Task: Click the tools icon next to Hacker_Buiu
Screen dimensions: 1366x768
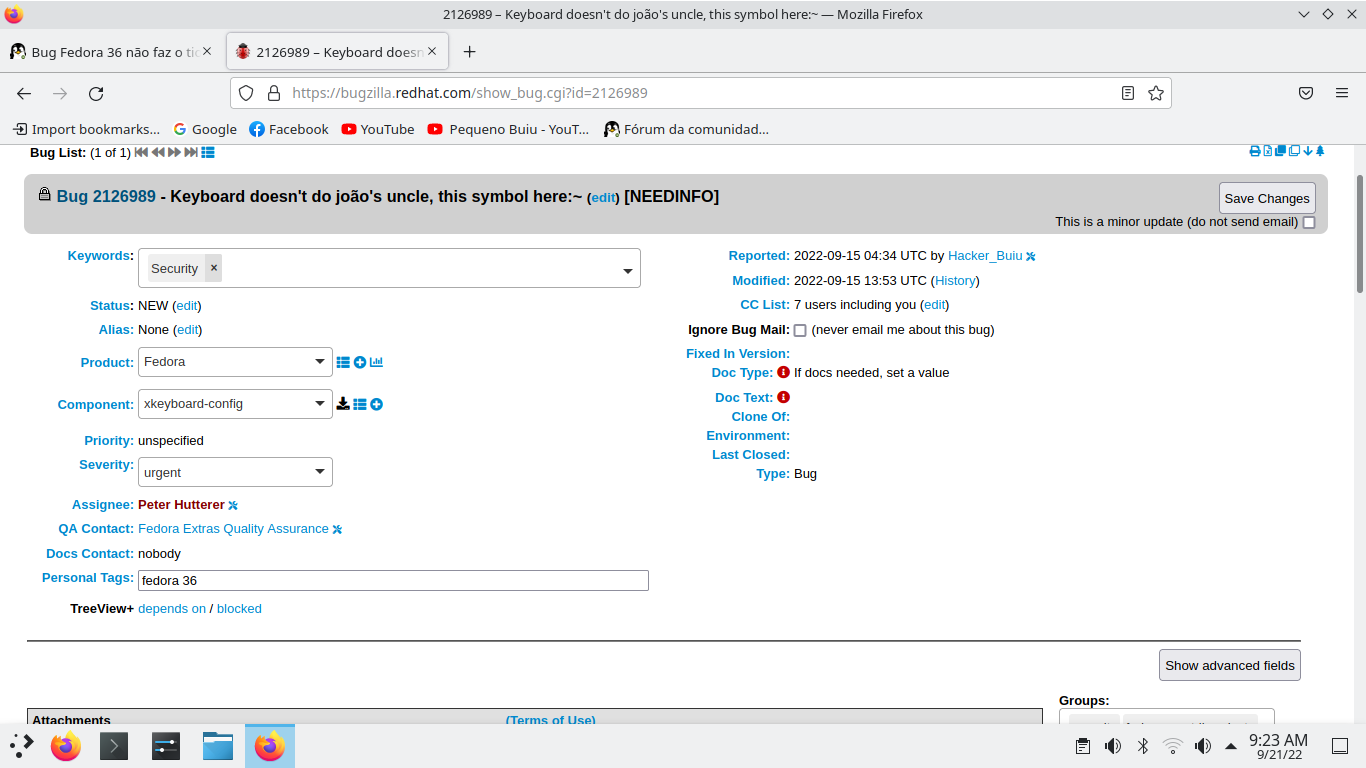Action: click(x=1031, y=257)
